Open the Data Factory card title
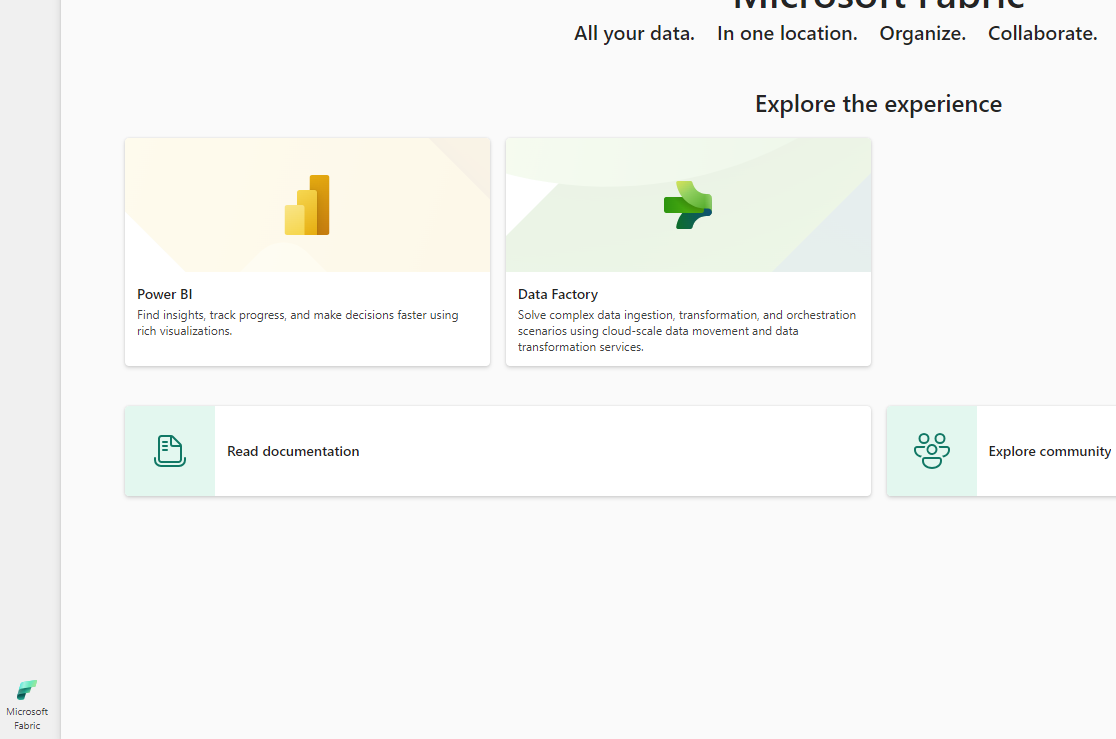The width and height of the screenshot is (1116, 739). (558, 294)
